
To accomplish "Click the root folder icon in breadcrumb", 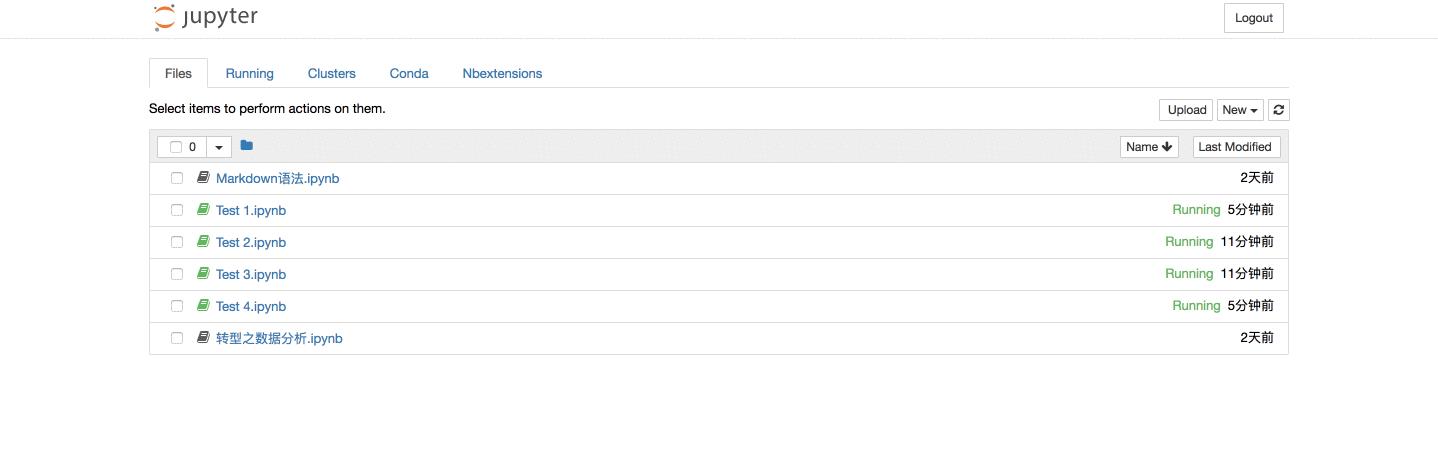I will (247, 146).
